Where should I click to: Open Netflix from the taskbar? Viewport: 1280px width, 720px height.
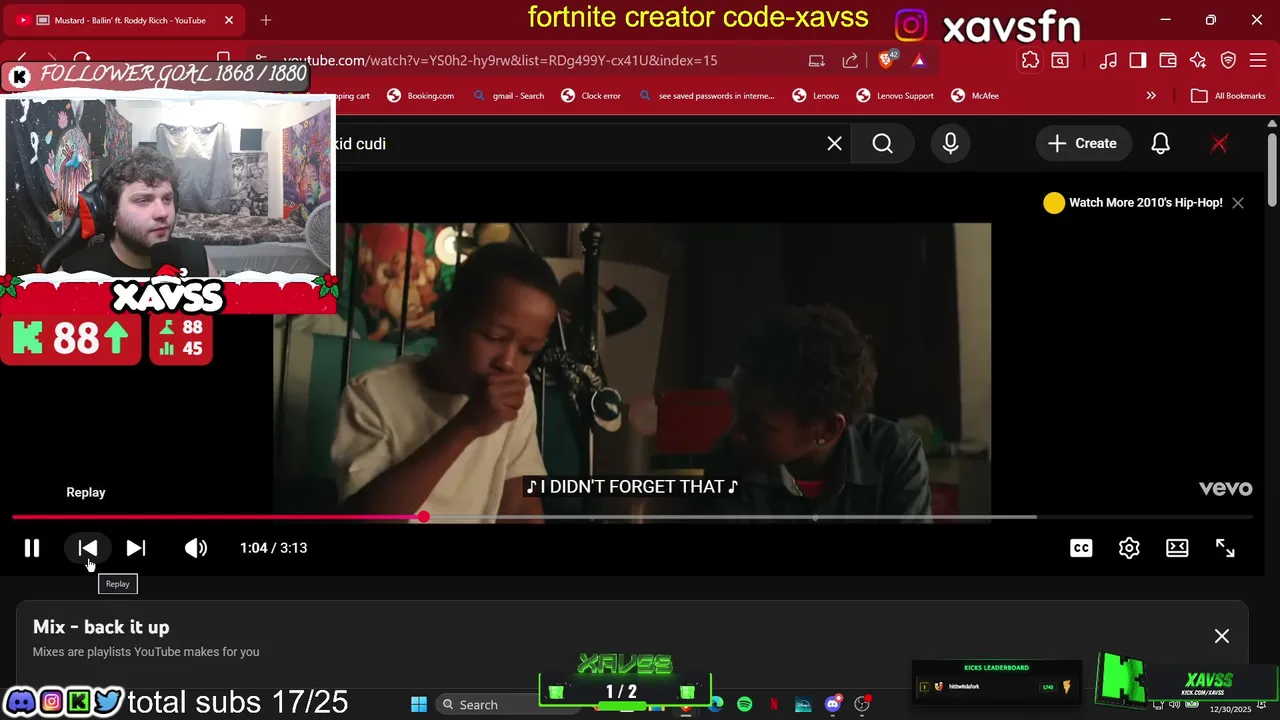pos(774,704)
